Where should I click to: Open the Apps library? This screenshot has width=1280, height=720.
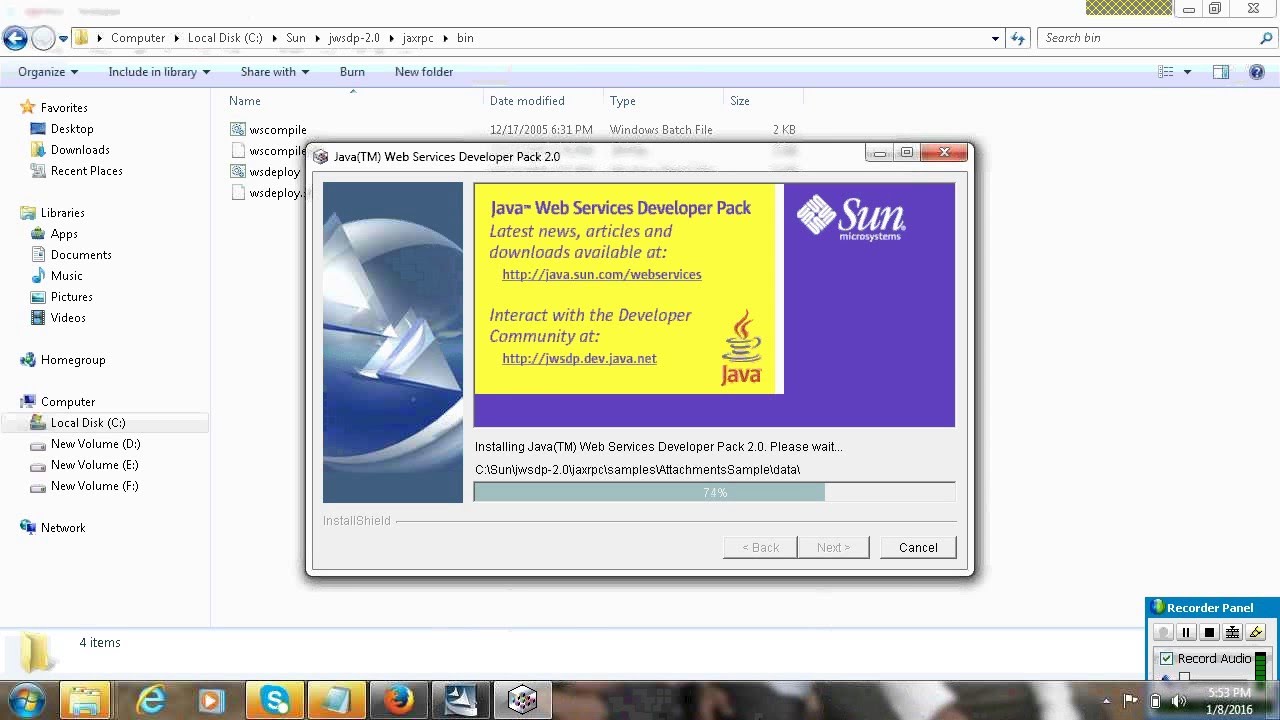point(64,234)
